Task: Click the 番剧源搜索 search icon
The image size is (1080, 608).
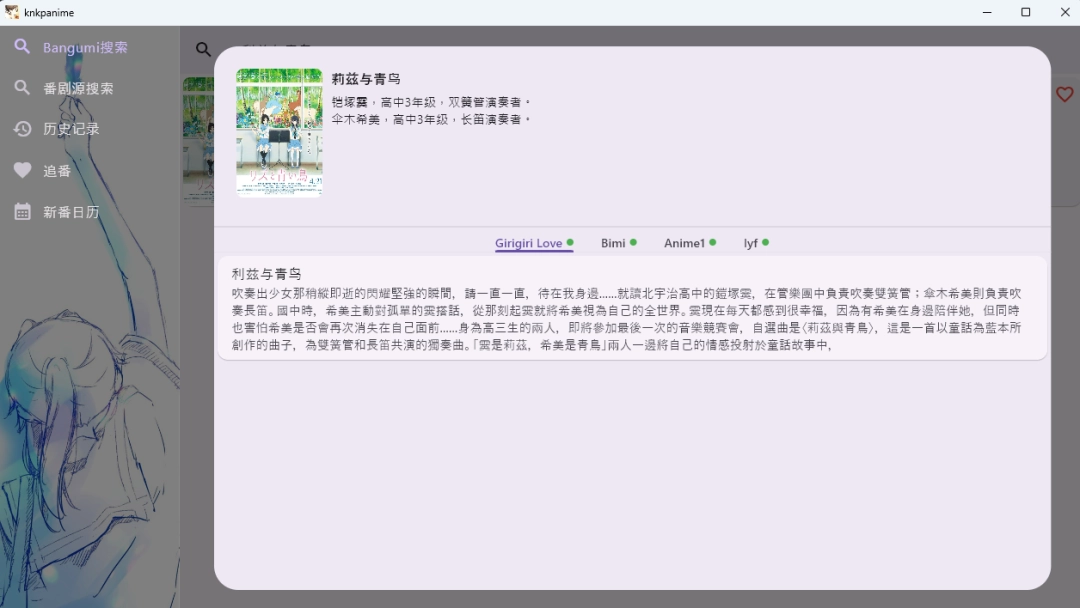Action: pos(21,87)
